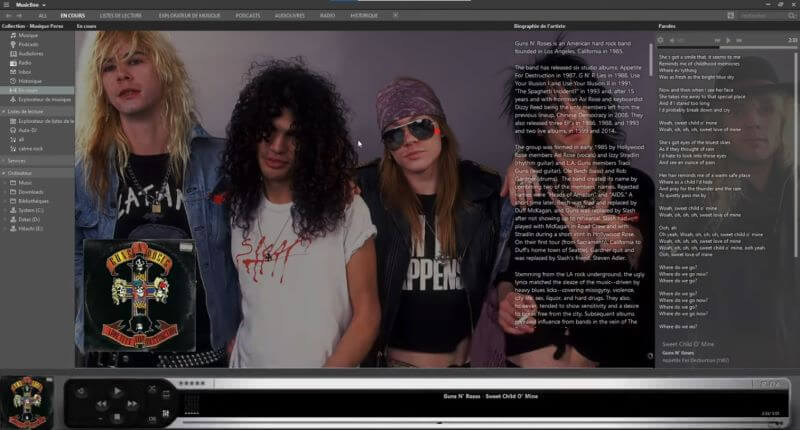Expand the Daten (D:) drive

(x=6, y=220)
